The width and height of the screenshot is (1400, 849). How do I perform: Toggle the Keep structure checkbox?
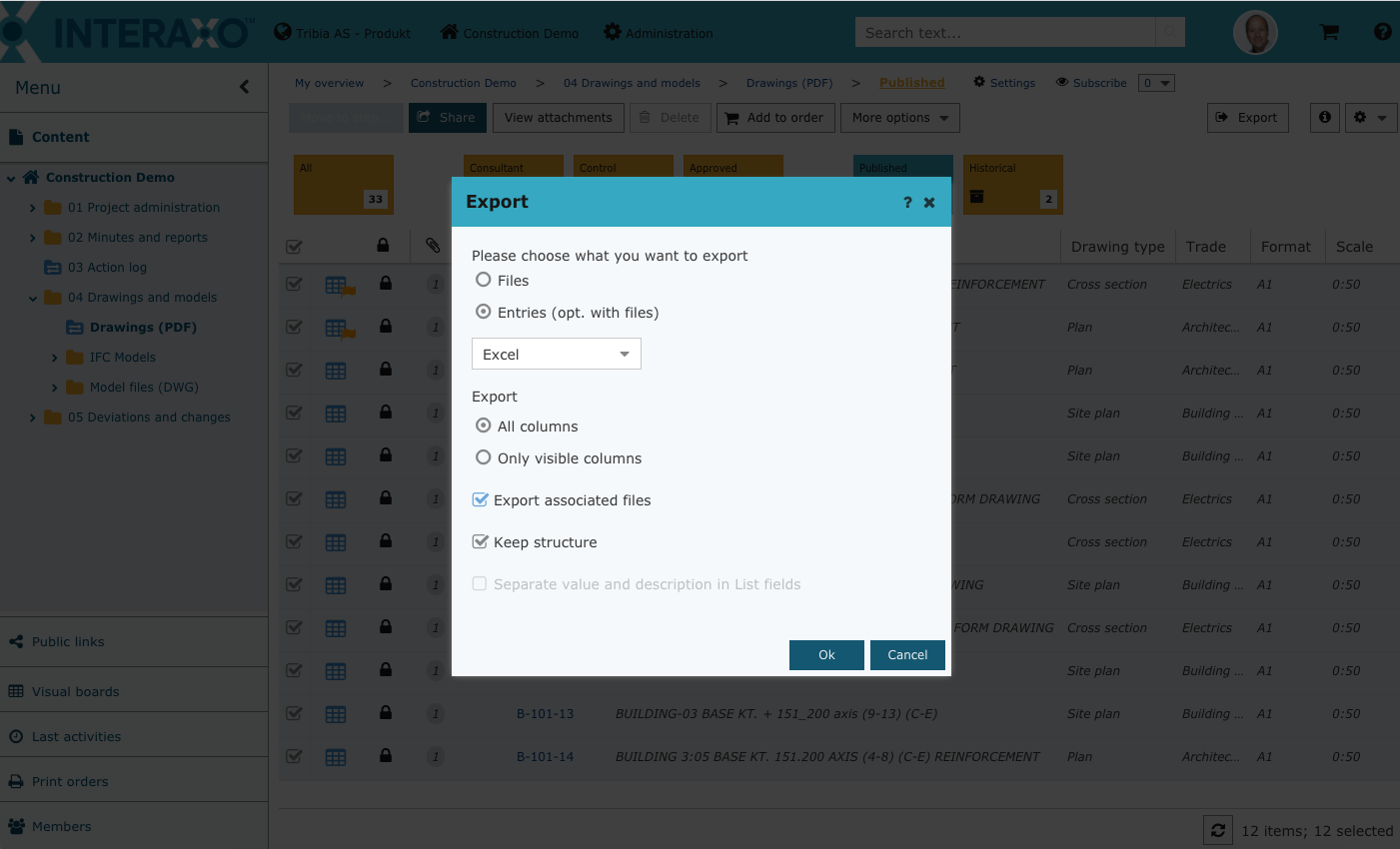click(x=481, y=541)
